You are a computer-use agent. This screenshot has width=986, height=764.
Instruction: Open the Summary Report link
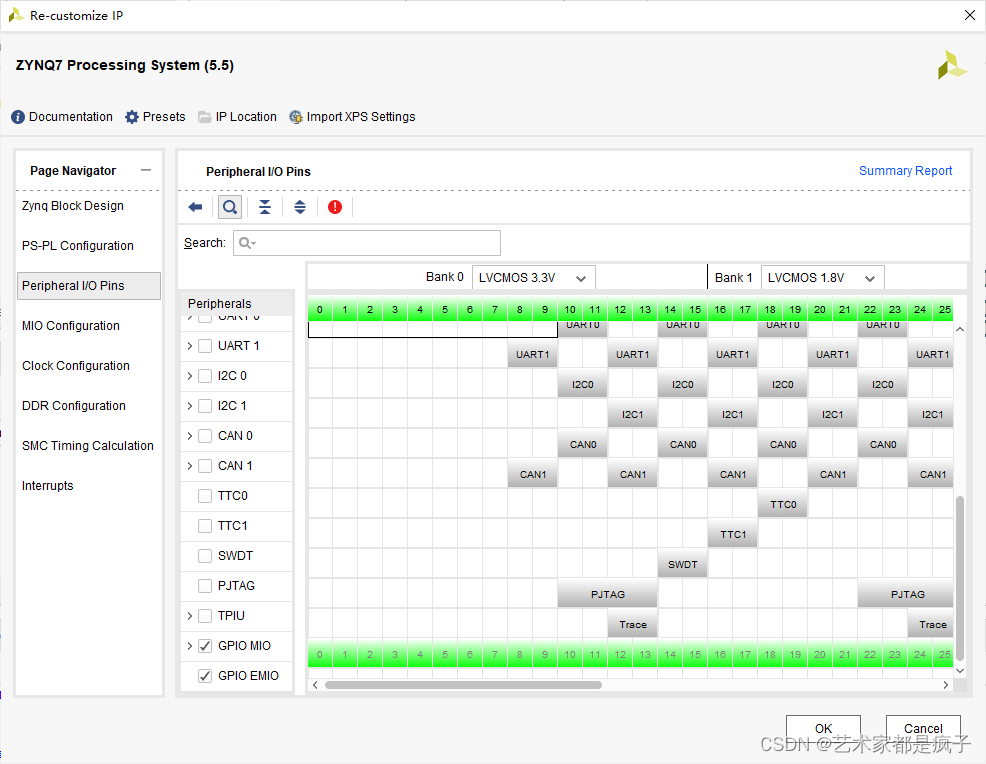click(x=906, y=171)
